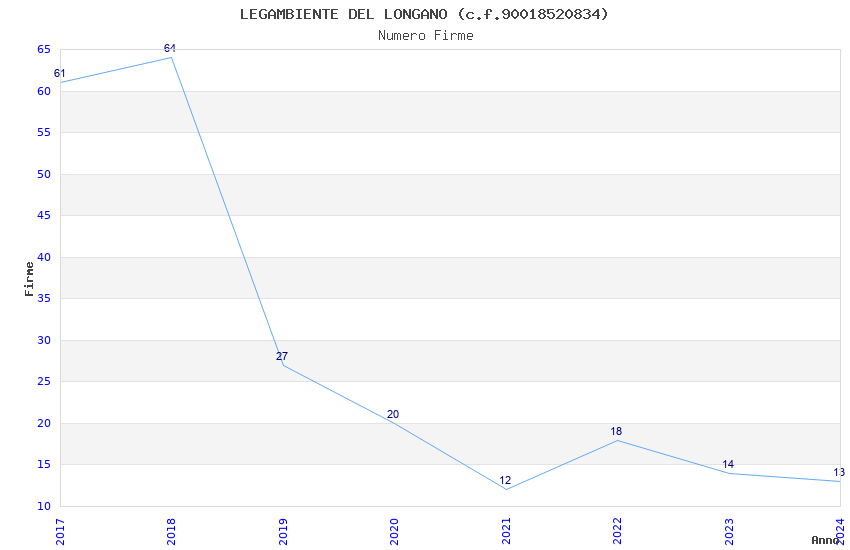Click the 'Firme' y-axis label

point(29,279)
